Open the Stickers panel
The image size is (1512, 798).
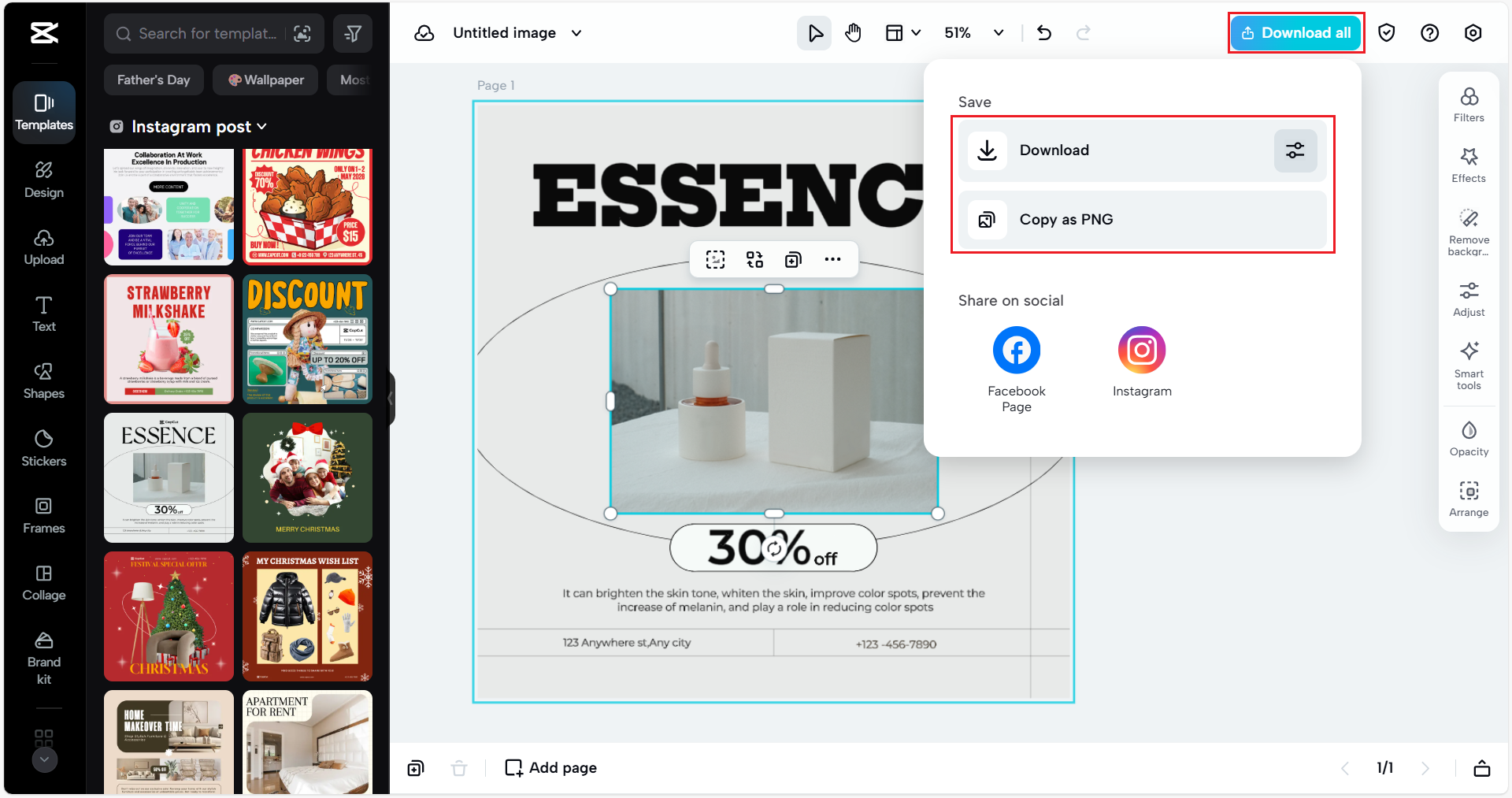pyautogui.click(x=44, y=448)
